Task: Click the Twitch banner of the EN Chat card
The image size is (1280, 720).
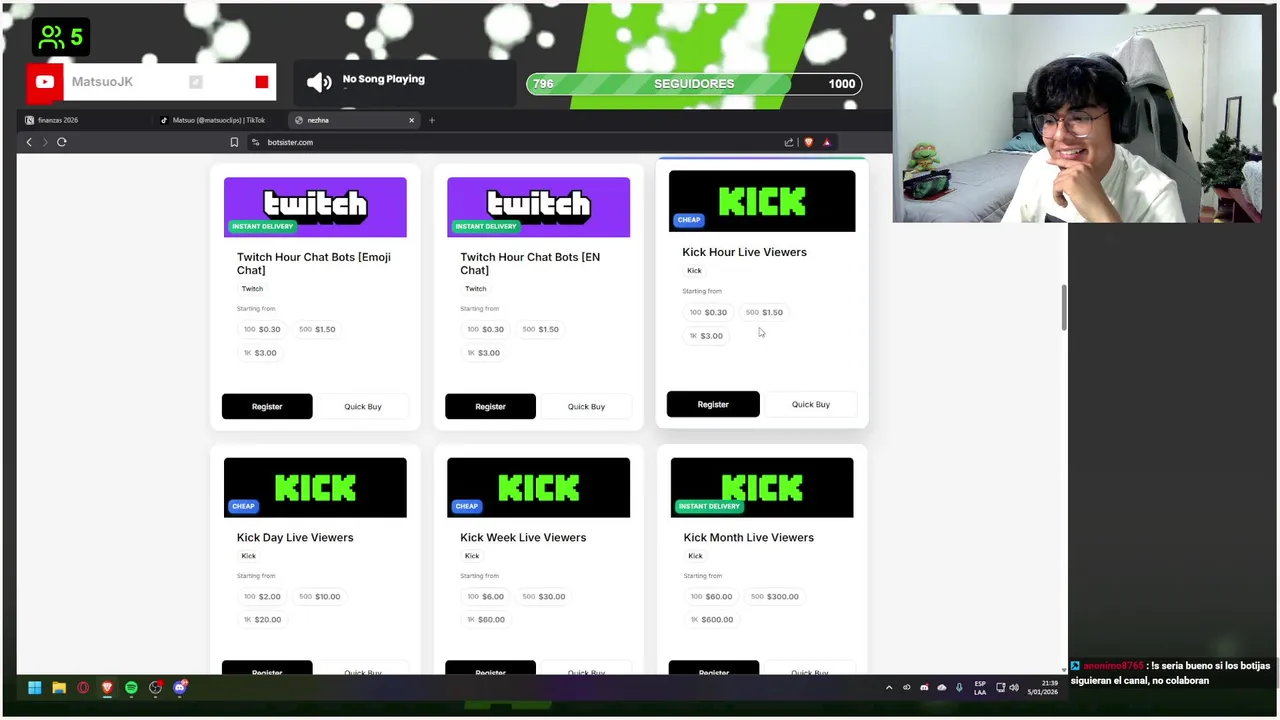Action: tap(538, 207)
